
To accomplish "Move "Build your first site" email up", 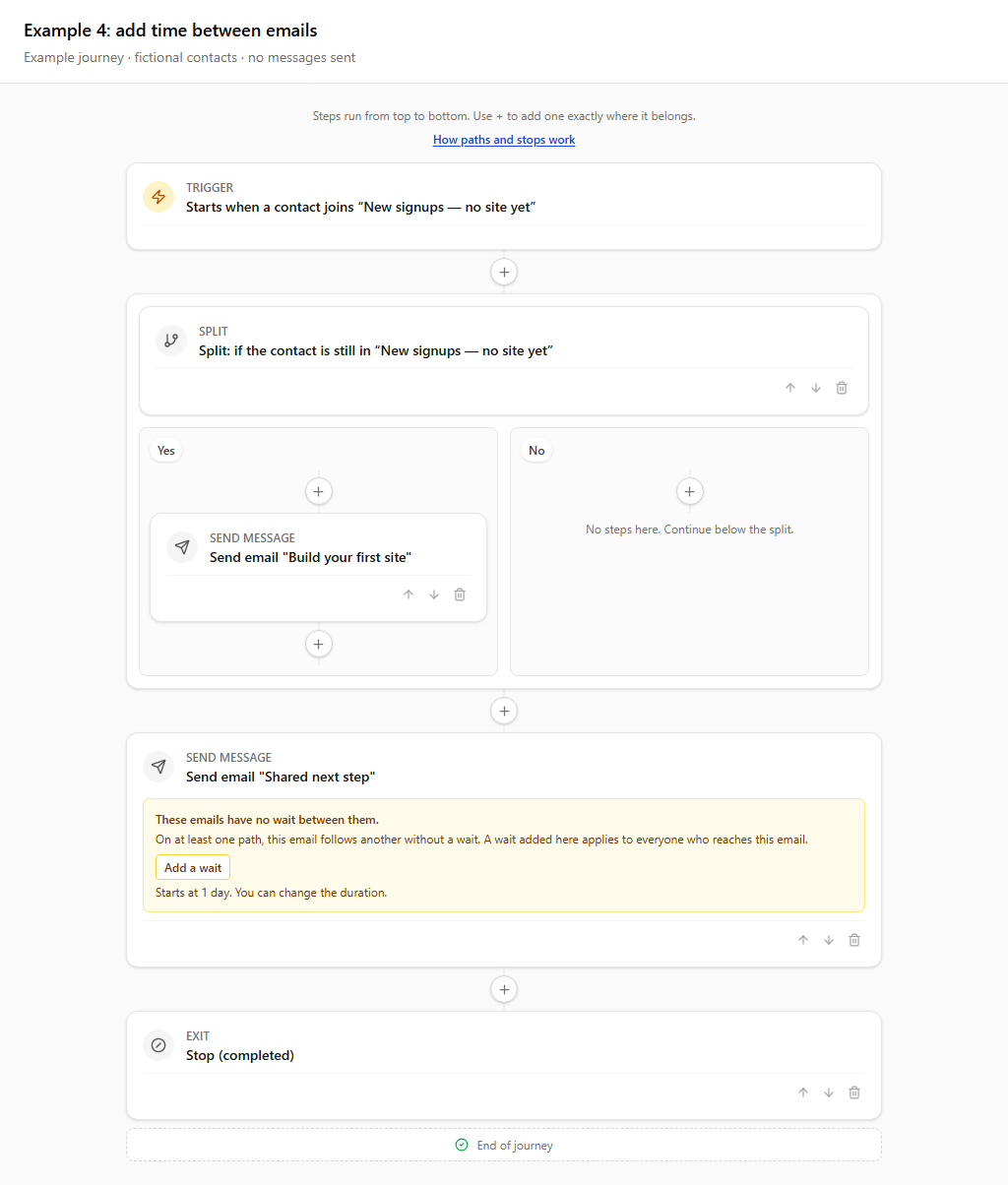I will pos(409,594).
